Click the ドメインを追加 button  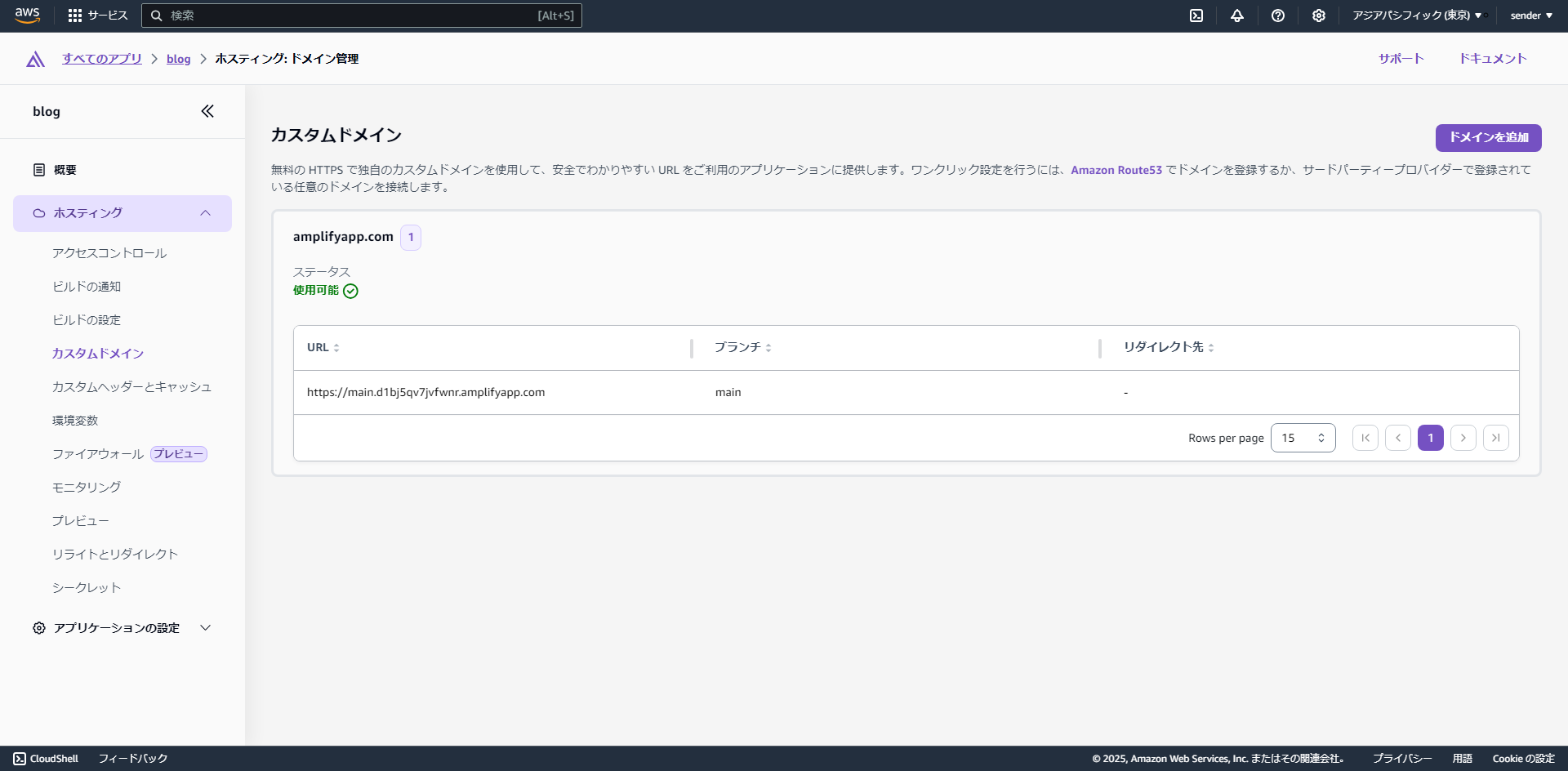1489,138
